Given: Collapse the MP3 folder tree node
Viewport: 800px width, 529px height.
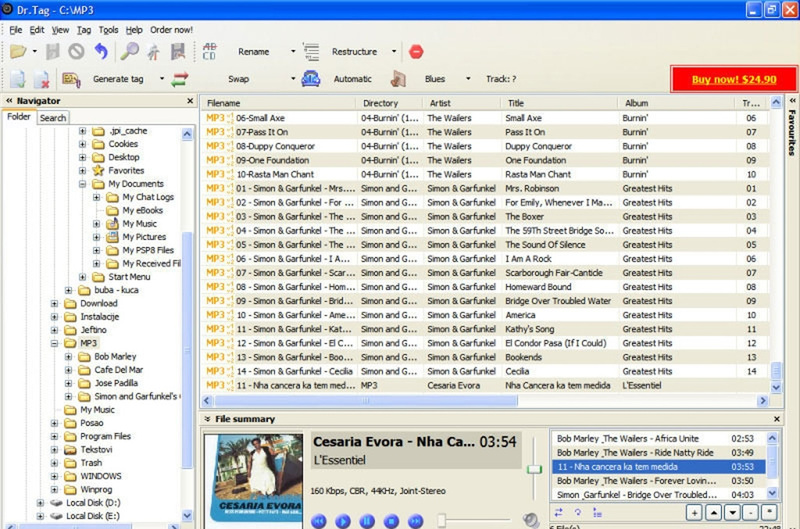Looking at the screenshot, I should point(54,343).
